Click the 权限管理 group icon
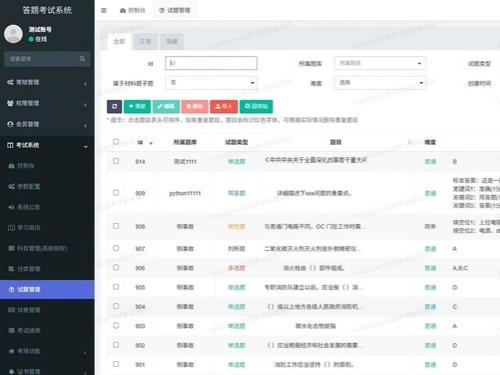 (10, 103)
